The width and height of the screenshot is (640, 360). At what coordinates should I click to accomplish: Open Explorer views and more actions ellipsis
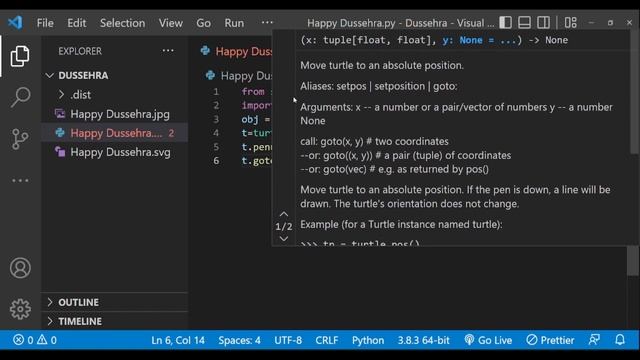click(x=168, y=51)
